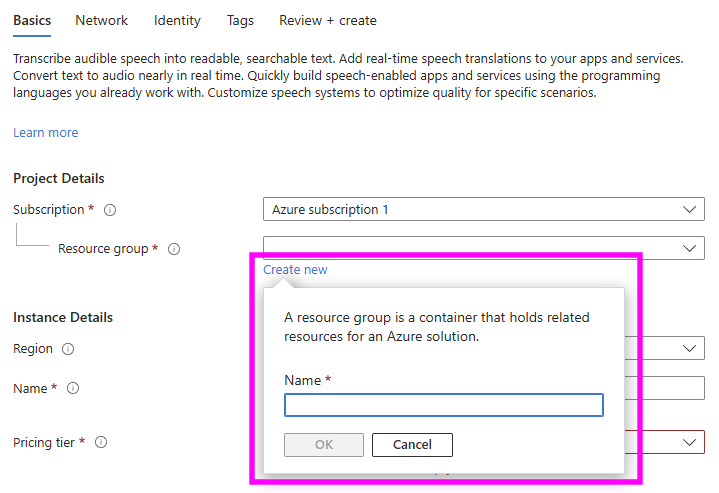Click the info icon beside Region
The width and height of the screenshot is (719, 493).
click(x=68, y=349)
